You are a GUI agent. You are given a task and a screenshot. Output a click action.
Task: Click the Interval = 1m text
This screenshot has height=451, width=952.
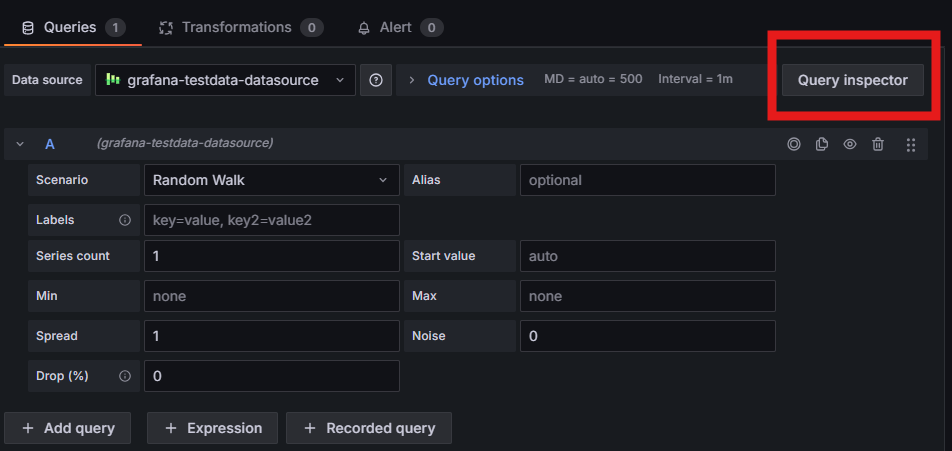tap(695, 79)
